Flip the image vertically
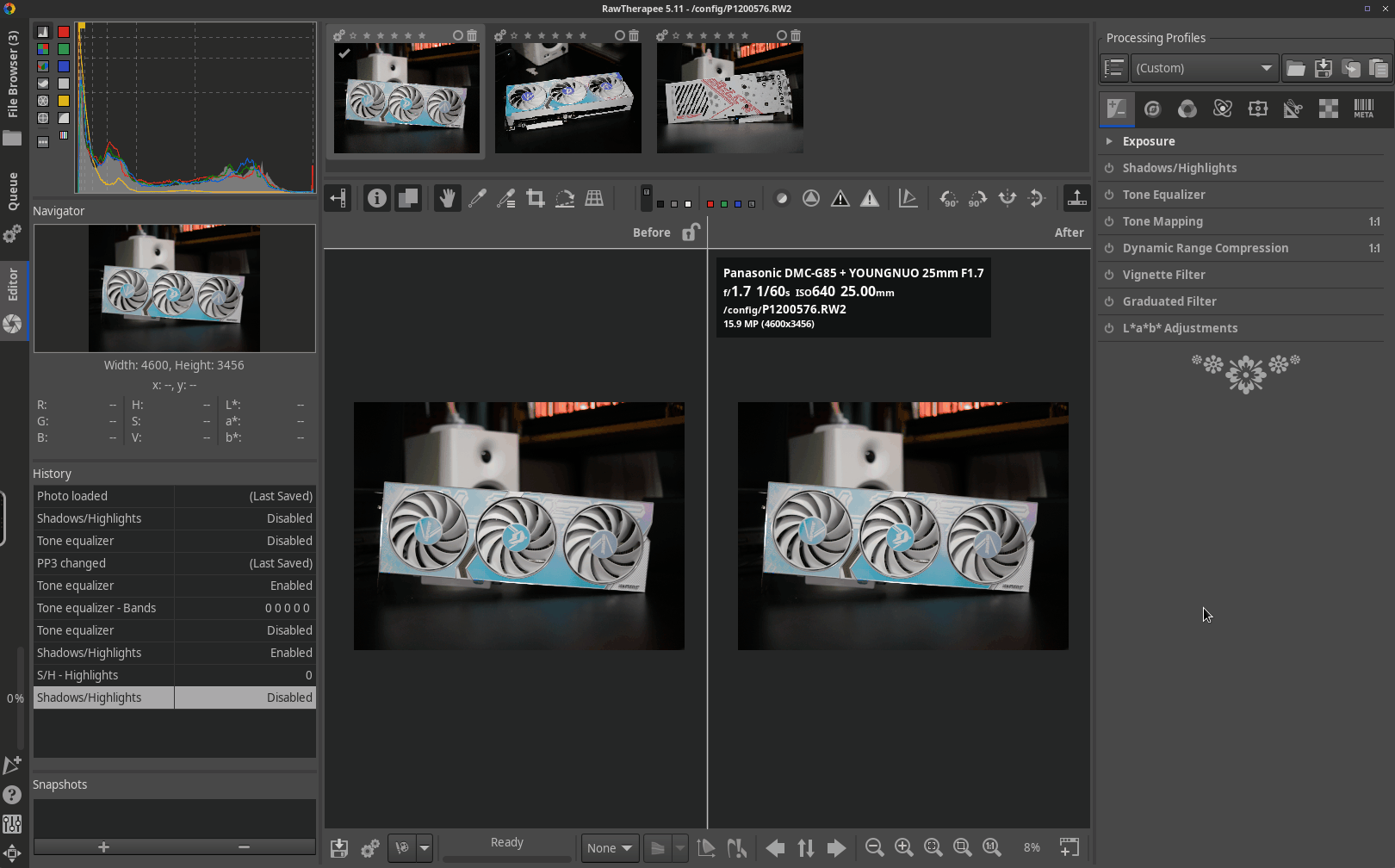Screen dimensions: 1395x868 point(1037,198)
